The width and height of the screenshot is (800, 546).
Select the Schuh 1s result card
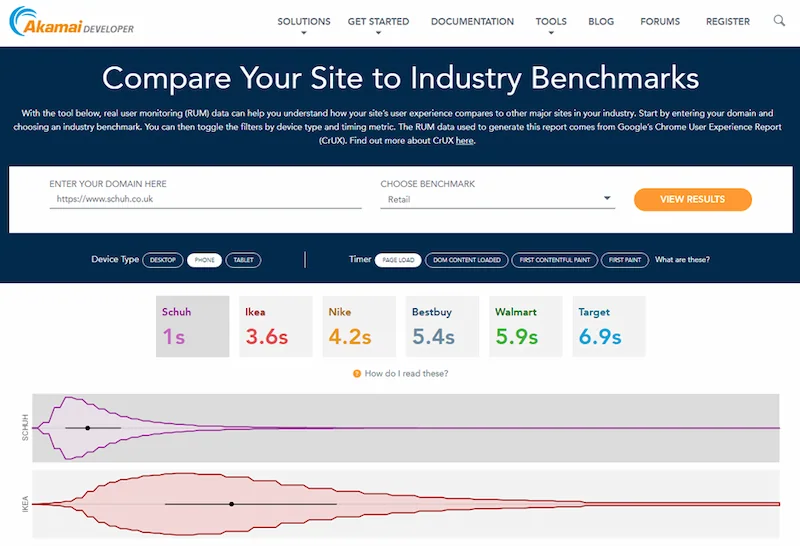pos(192,326)
